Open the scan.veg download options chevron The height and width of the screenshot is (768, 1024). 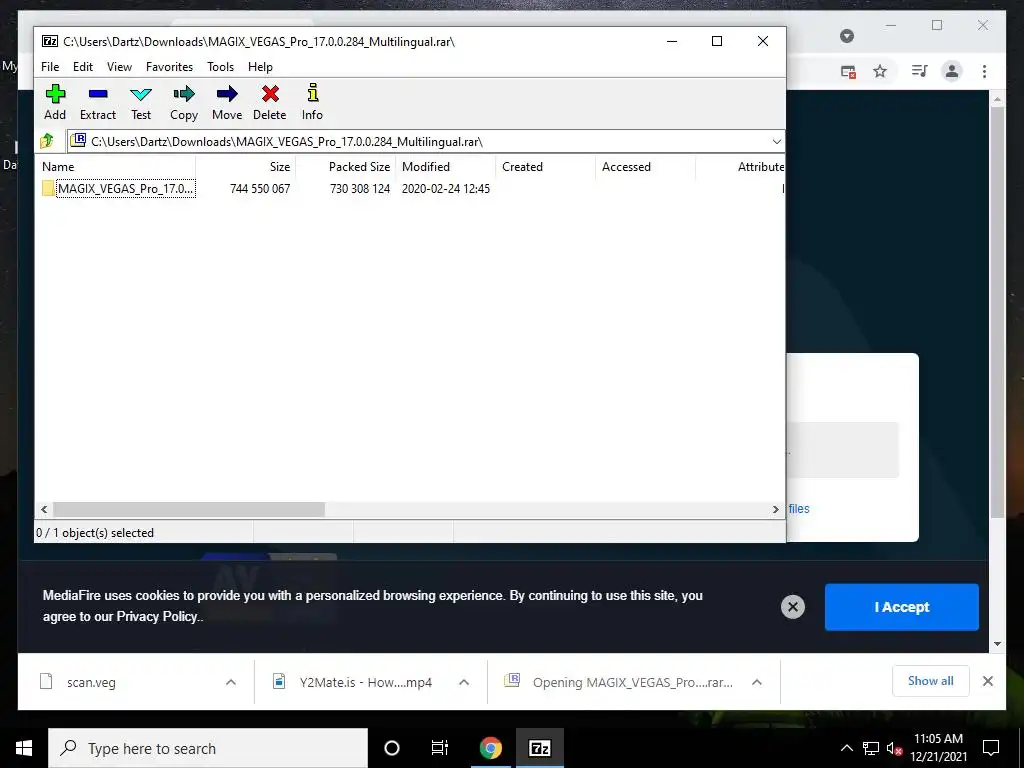click(x=231, y=682)
